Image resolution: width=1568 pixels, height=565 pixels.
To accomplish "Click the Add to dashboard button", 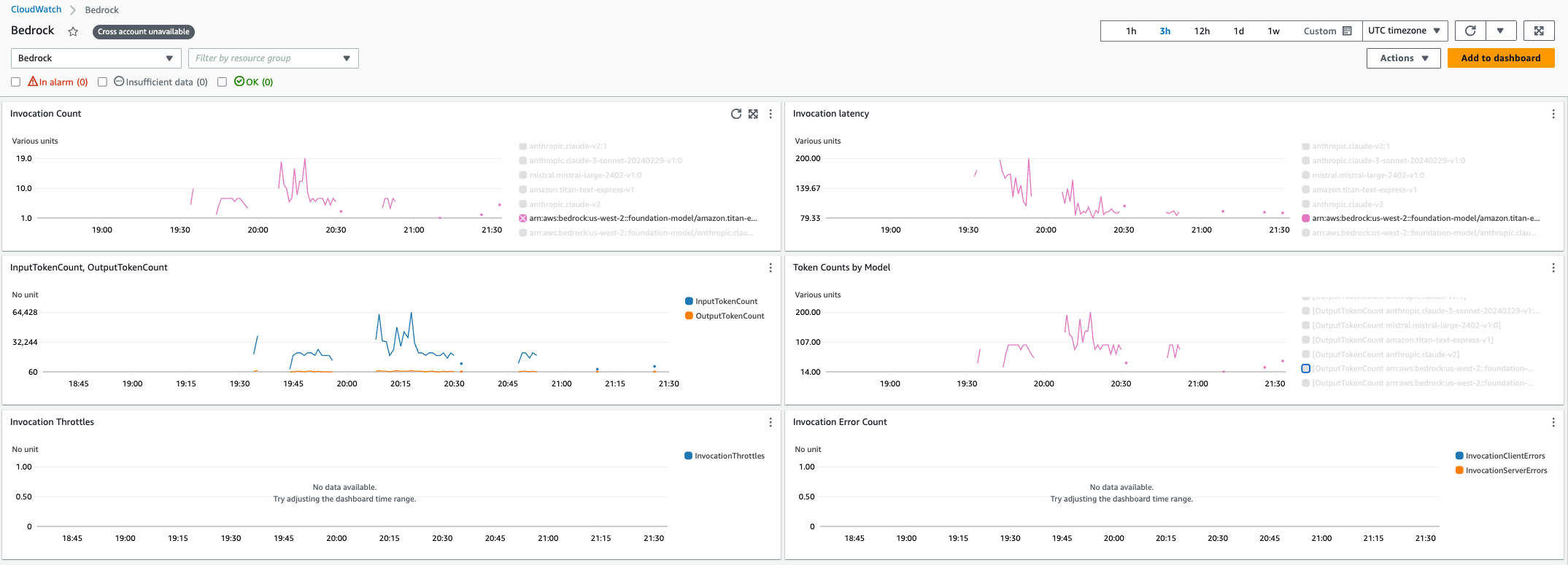I will 1501,58.
